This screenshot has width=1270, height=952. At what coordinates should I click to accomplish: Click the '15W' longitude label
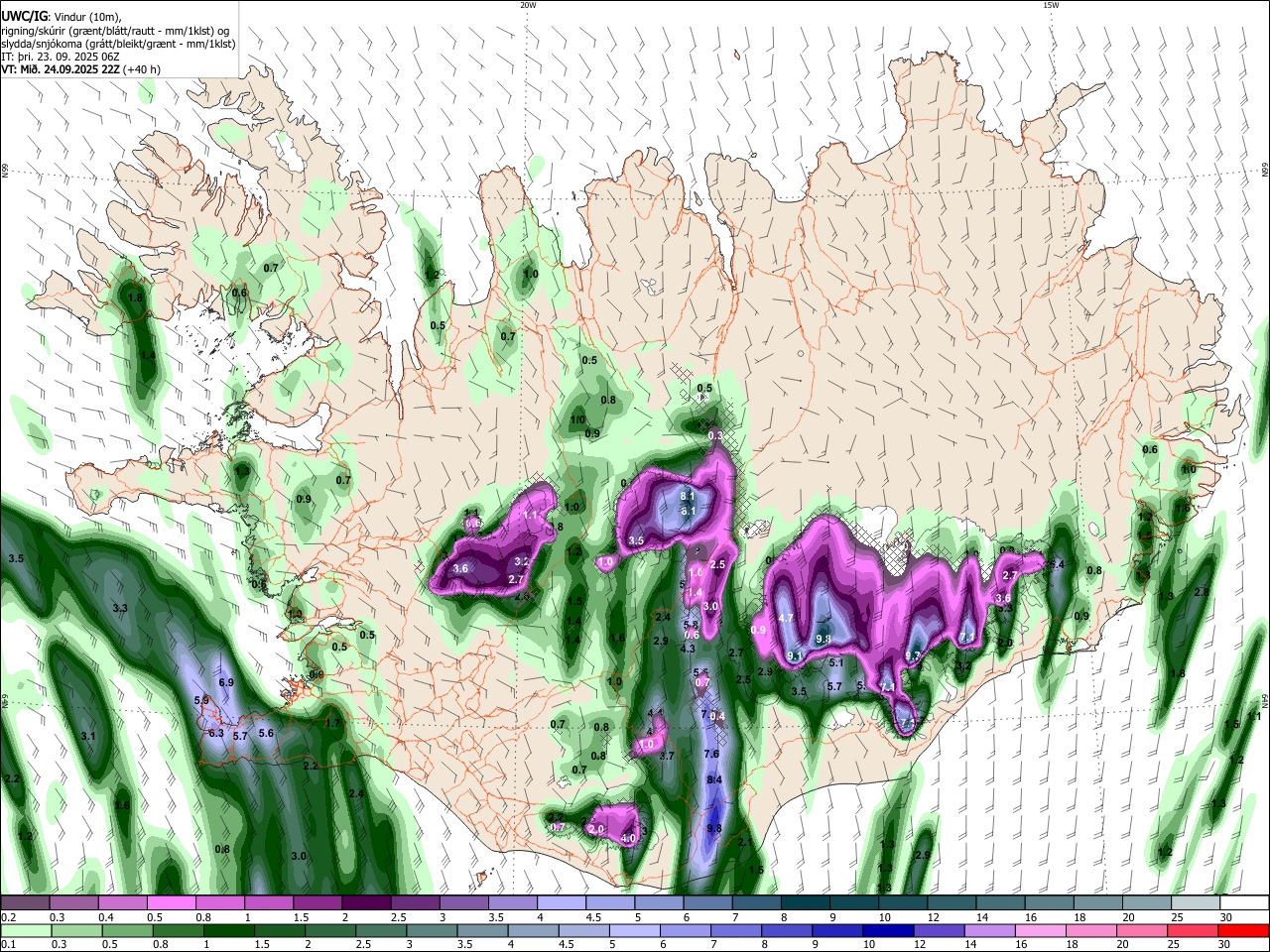[x=1051, y=5]
